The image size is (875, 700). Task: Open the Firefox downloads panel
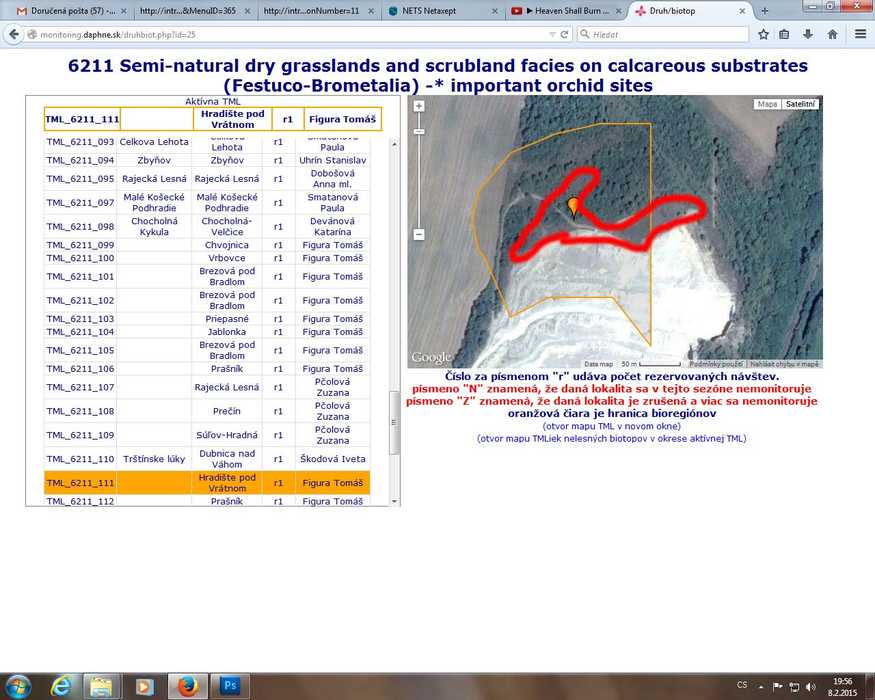809,34
